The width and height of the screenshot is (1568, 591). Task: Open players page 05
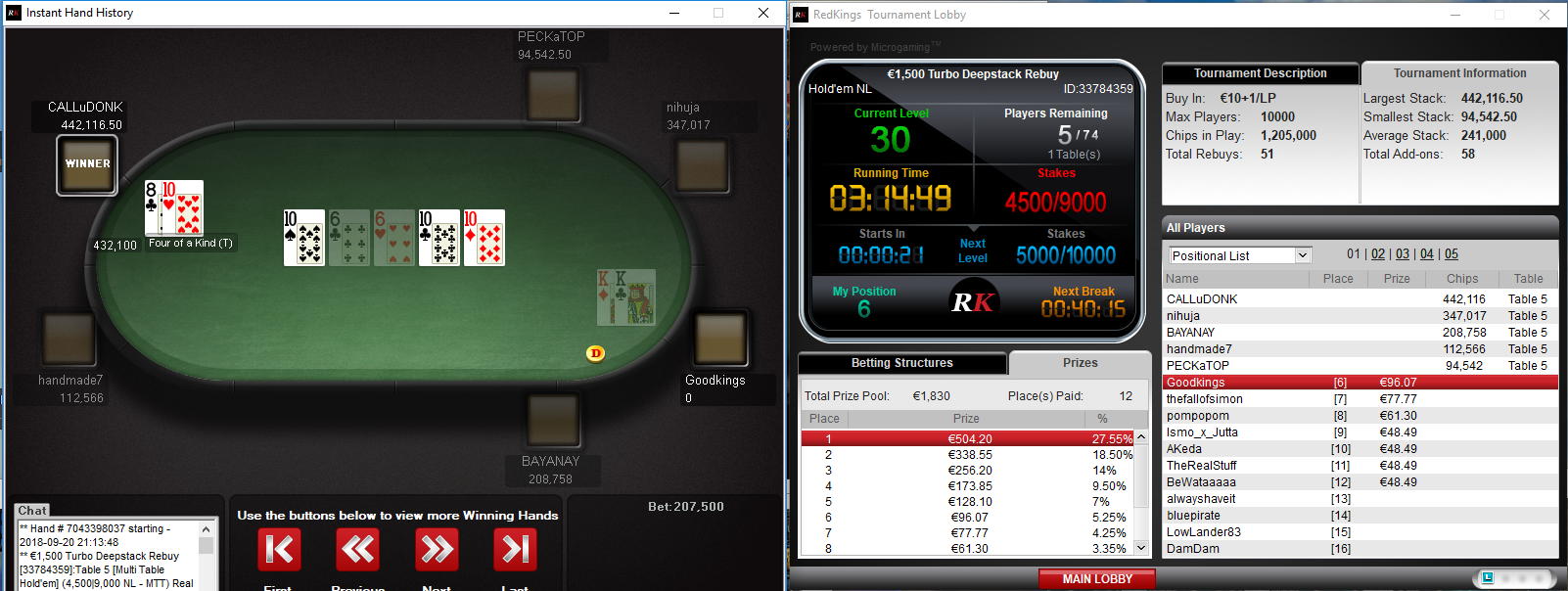[1452, 254]
